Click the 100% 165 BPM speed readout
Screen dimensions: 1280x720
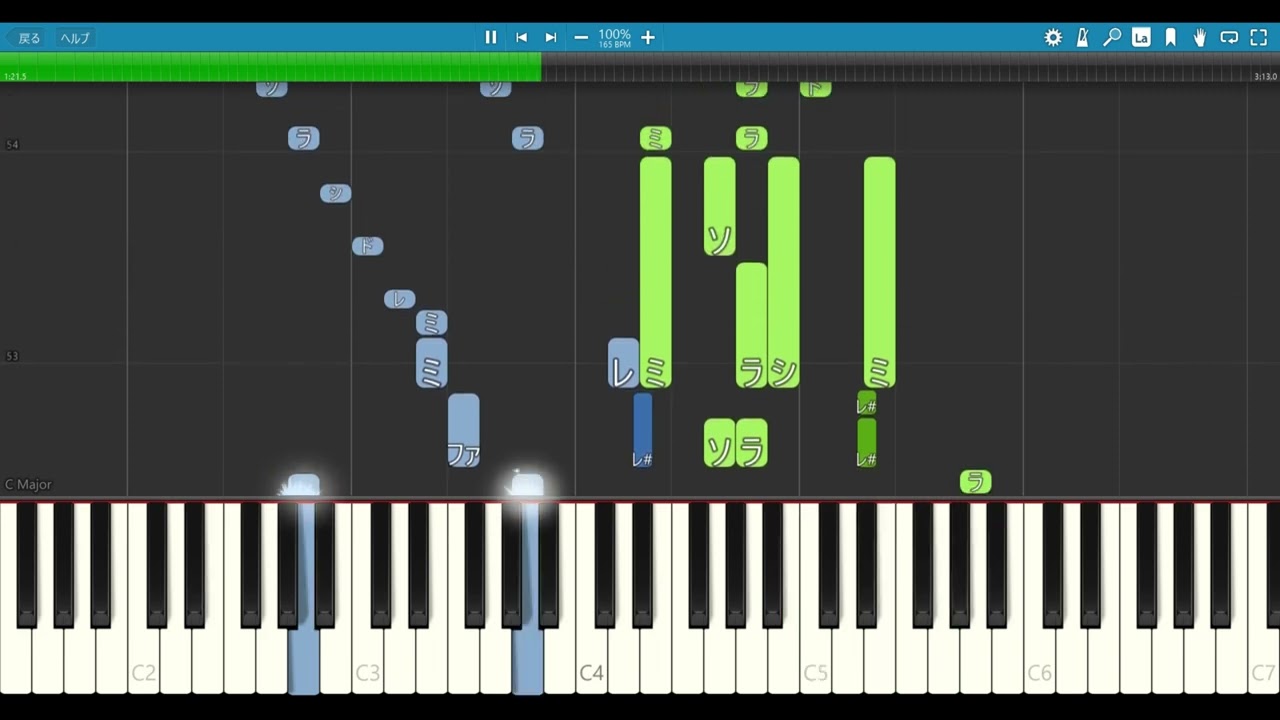point(614,38)
